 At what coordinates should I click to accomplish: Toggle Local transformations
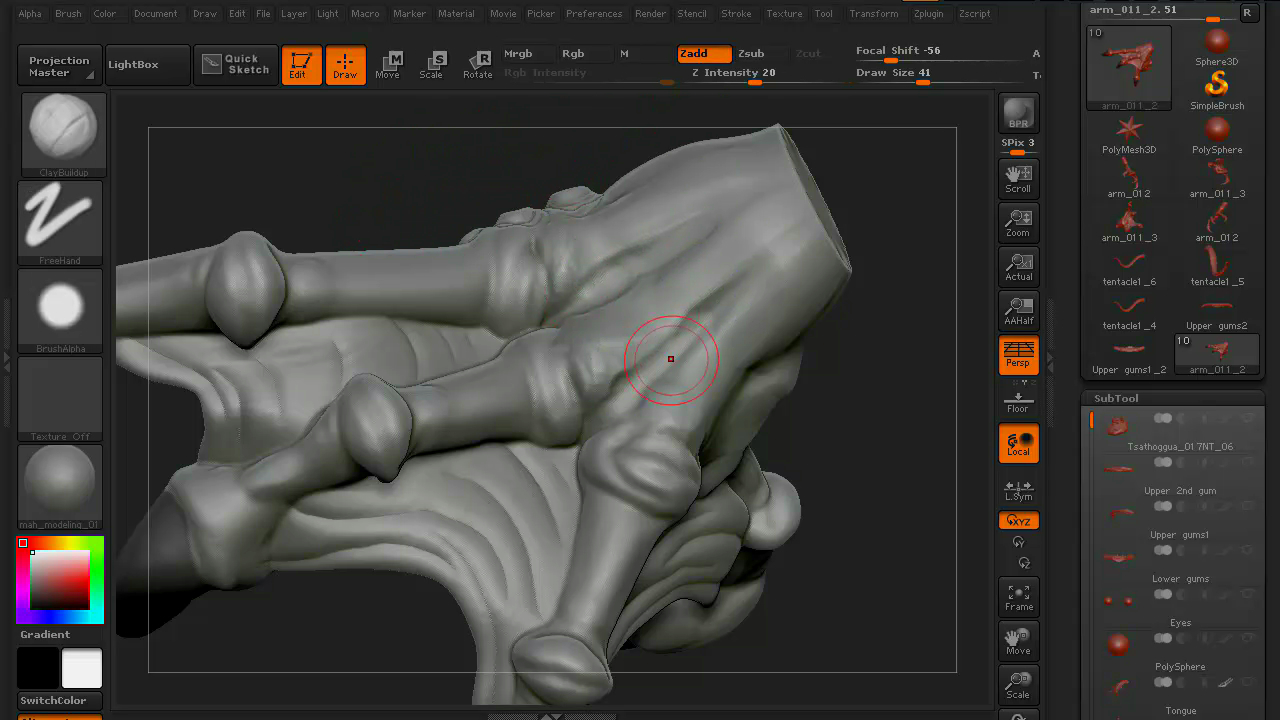point(1018,443)
